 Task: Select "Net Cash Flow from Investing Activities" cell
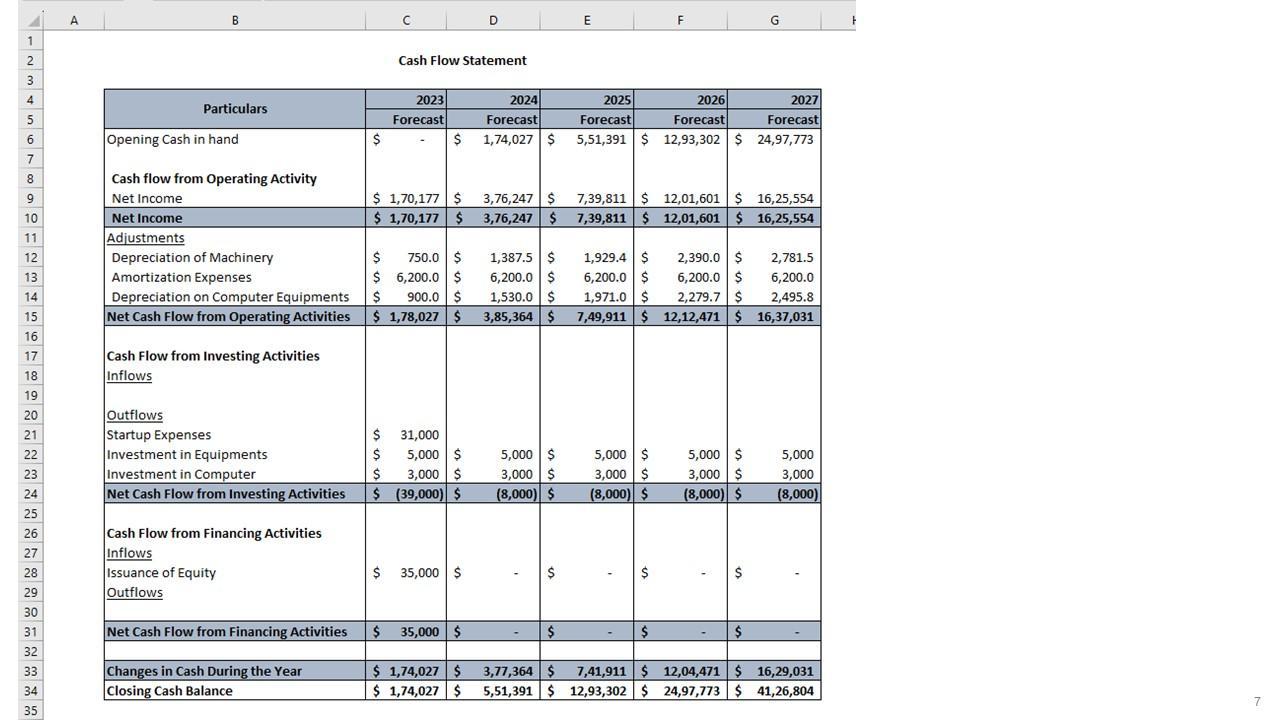pyautogui.click(x=235, y=494)
